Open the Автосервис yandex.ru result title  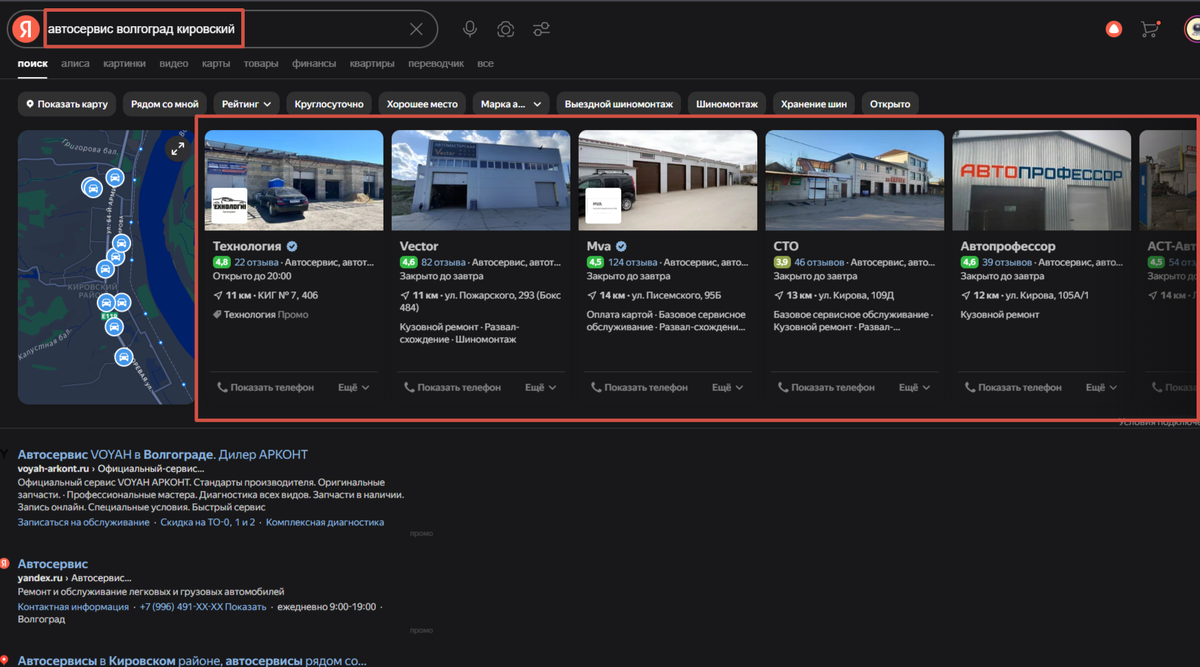pyautogui.click(x=53, y=564)
